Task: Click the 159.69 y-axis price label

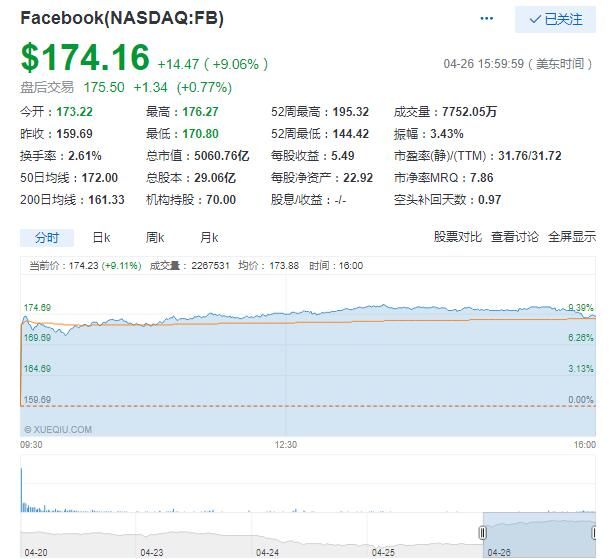Action: pos(37,400)
